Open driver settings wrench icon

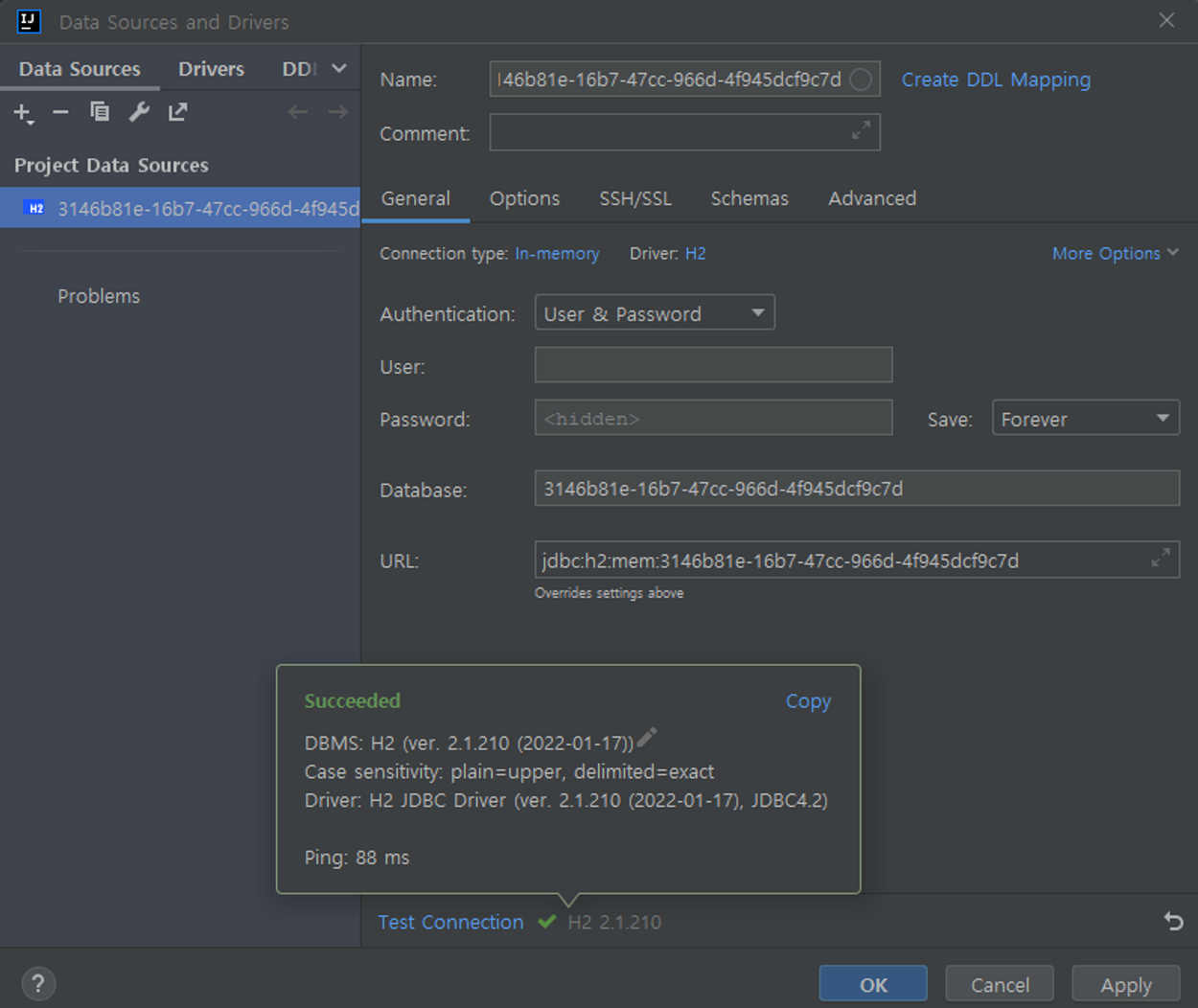click(x=139, y=112)
